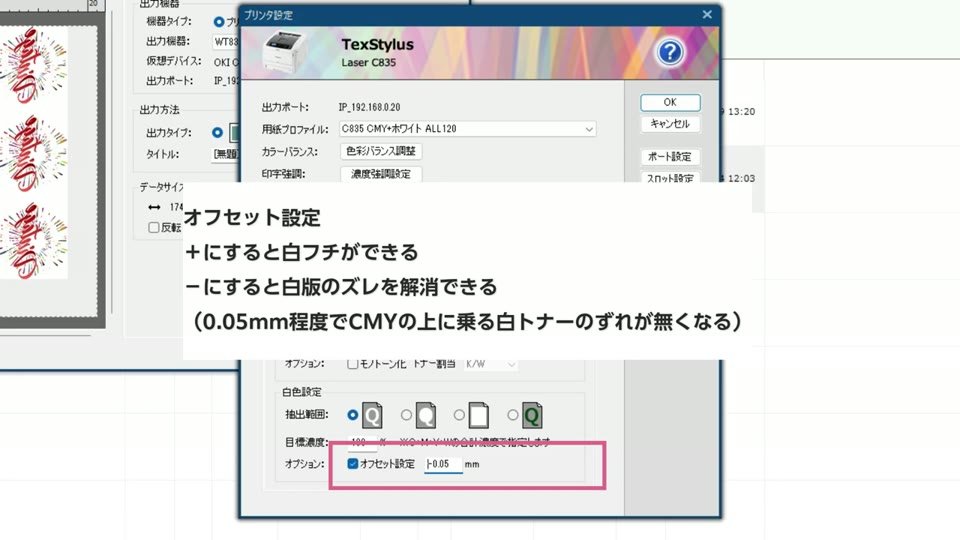The width and height of the screenshot is (960, 540).
Task: Open ポート設定 button
Action: click(670, 157)
